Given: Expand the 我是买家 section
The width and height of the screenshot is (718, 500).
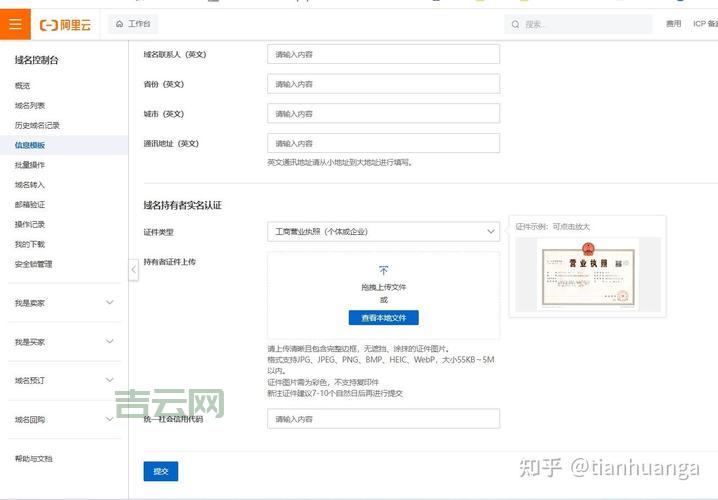Looking at the screenshot, I should tap(64, 342).
